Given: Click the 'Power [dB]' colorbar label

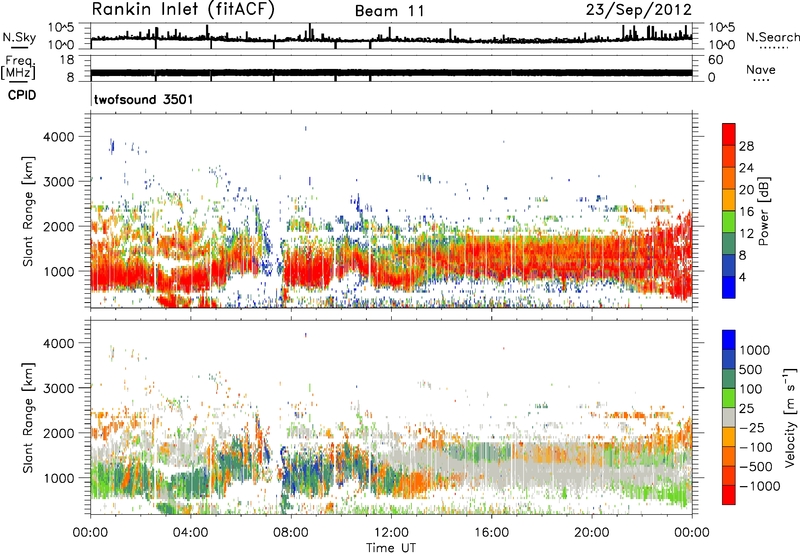Looking at the screenshot, I should (x=763, y=211).
